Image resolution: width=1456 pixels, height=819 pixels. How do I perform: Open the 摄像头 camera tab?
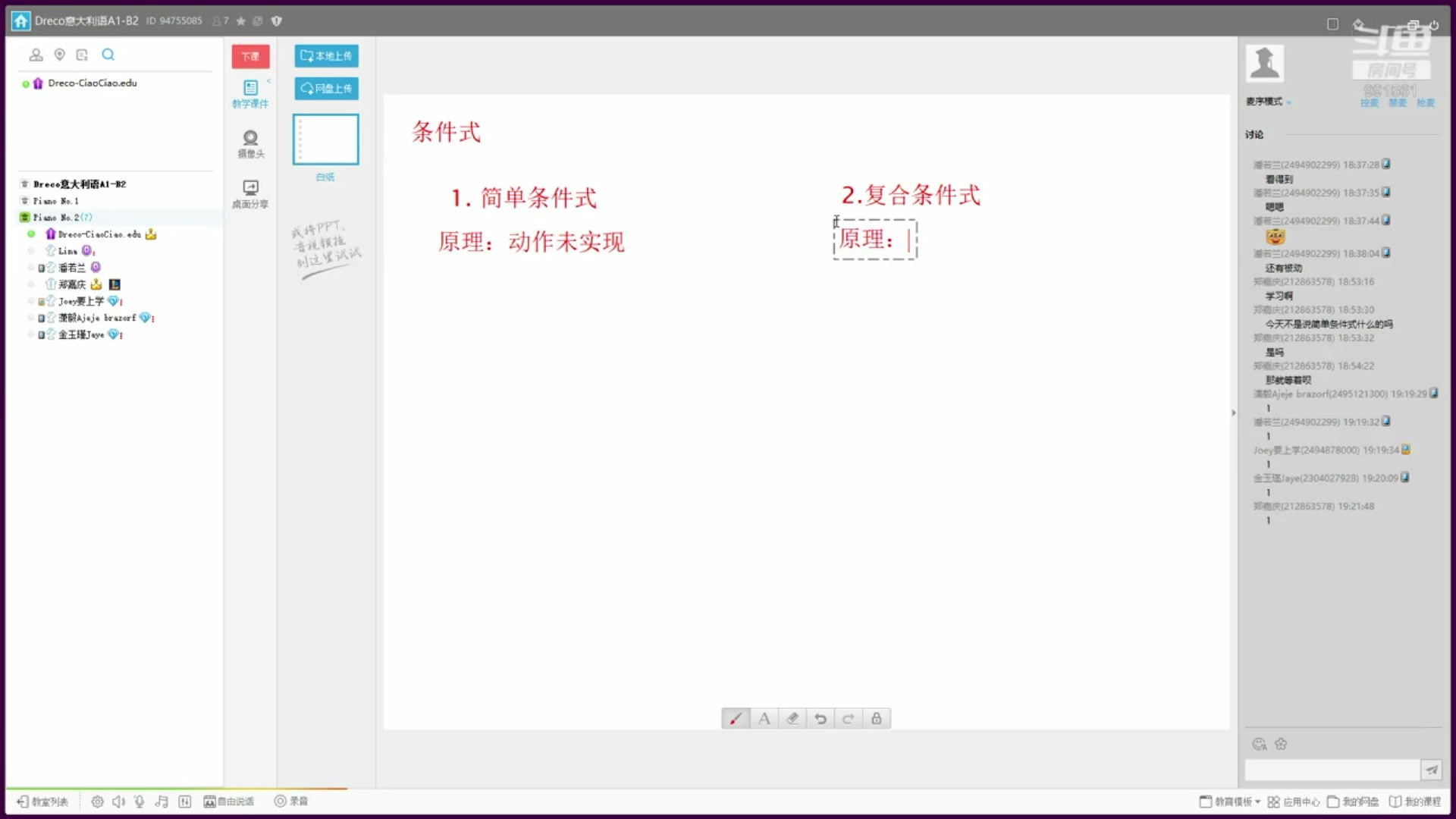pos(251,143)
